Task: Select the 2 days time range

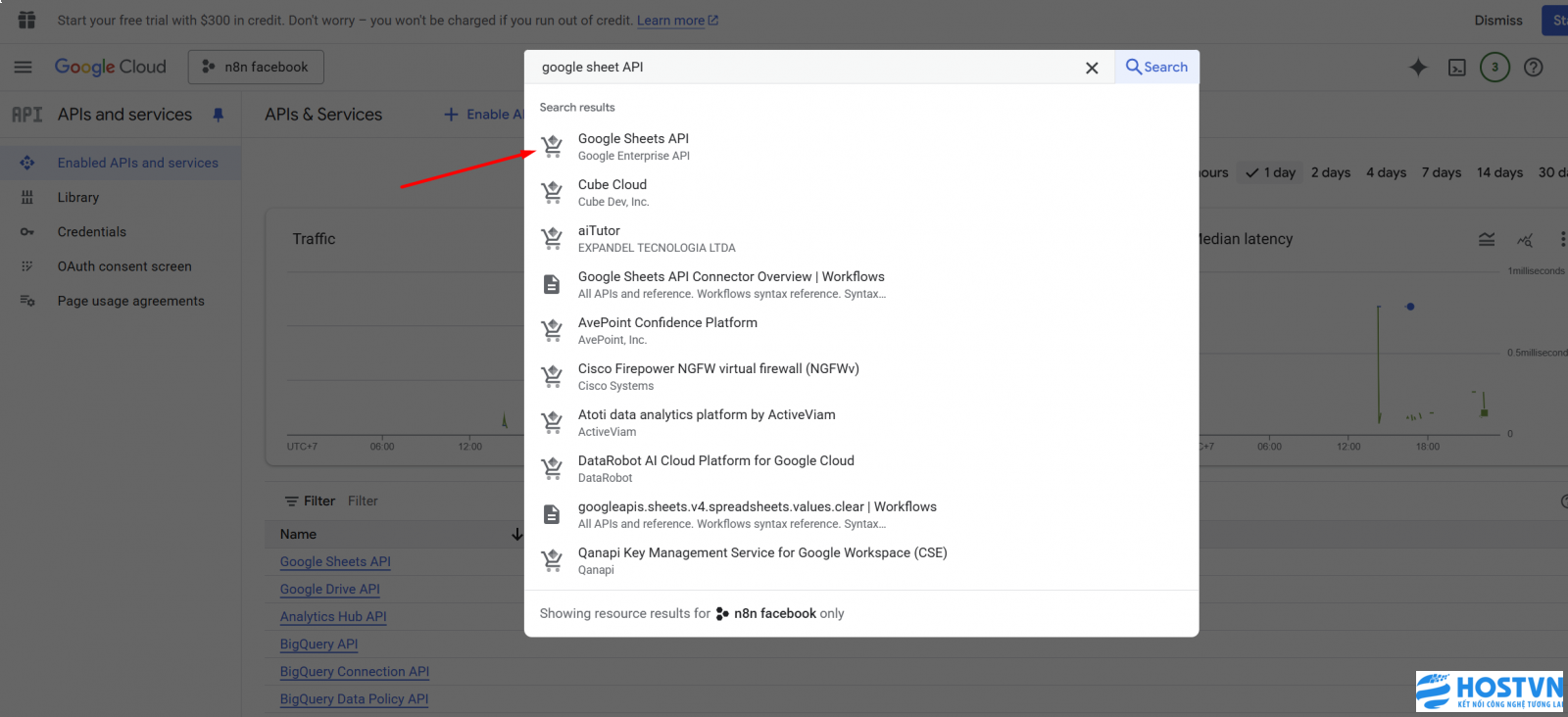Action: click(1331, 172)
